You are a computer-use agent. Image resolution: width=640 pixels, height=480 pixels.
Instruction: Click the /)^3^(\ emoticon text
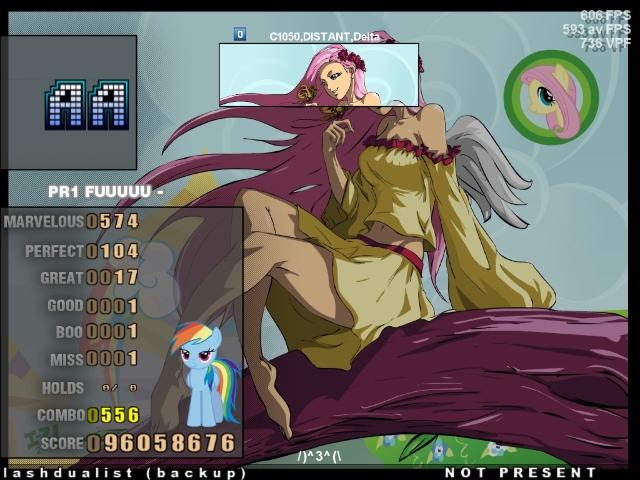click(319, 457)
